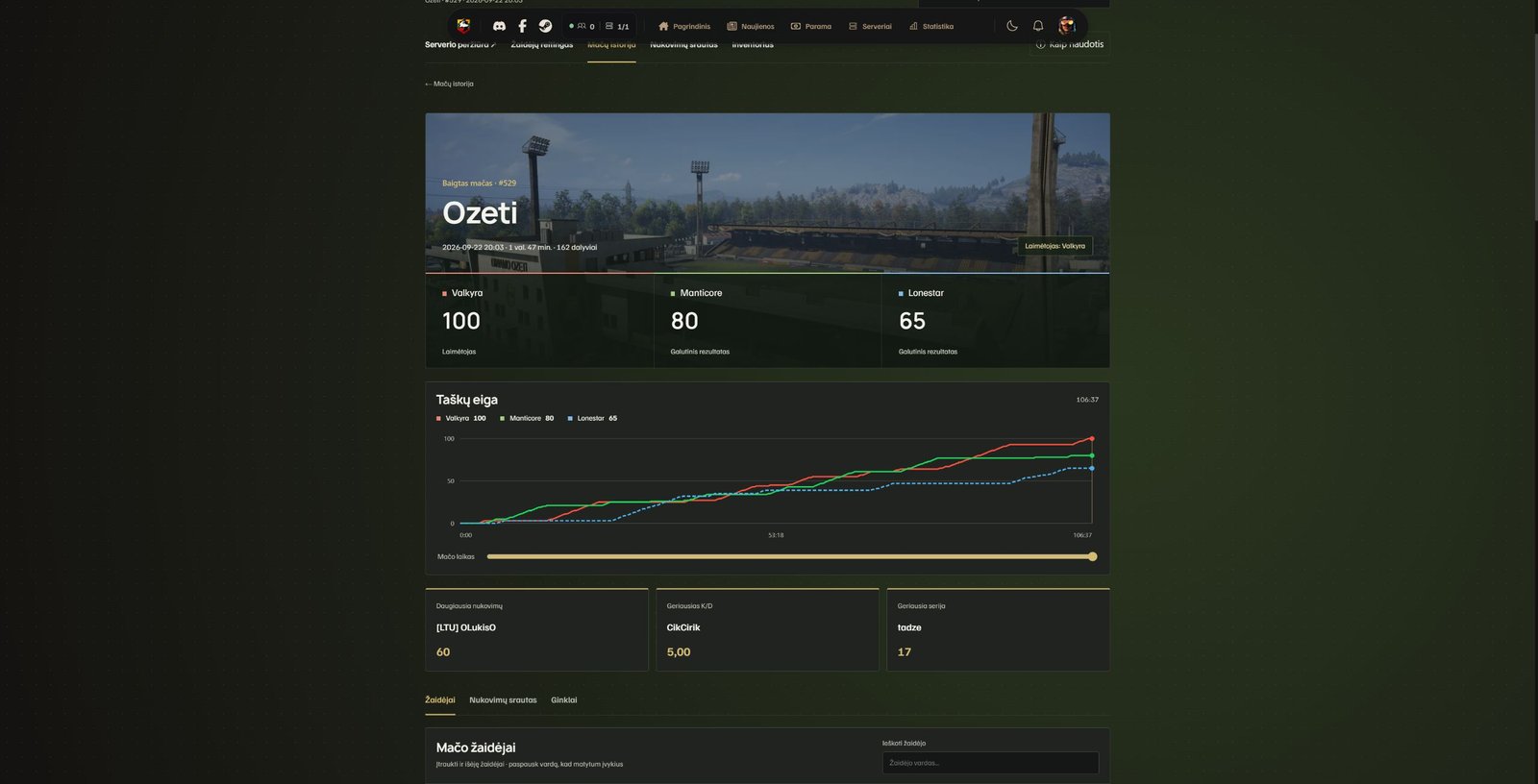Open the user profile avatar menu
1538x784 pixels.
(x=1066, y=26)
